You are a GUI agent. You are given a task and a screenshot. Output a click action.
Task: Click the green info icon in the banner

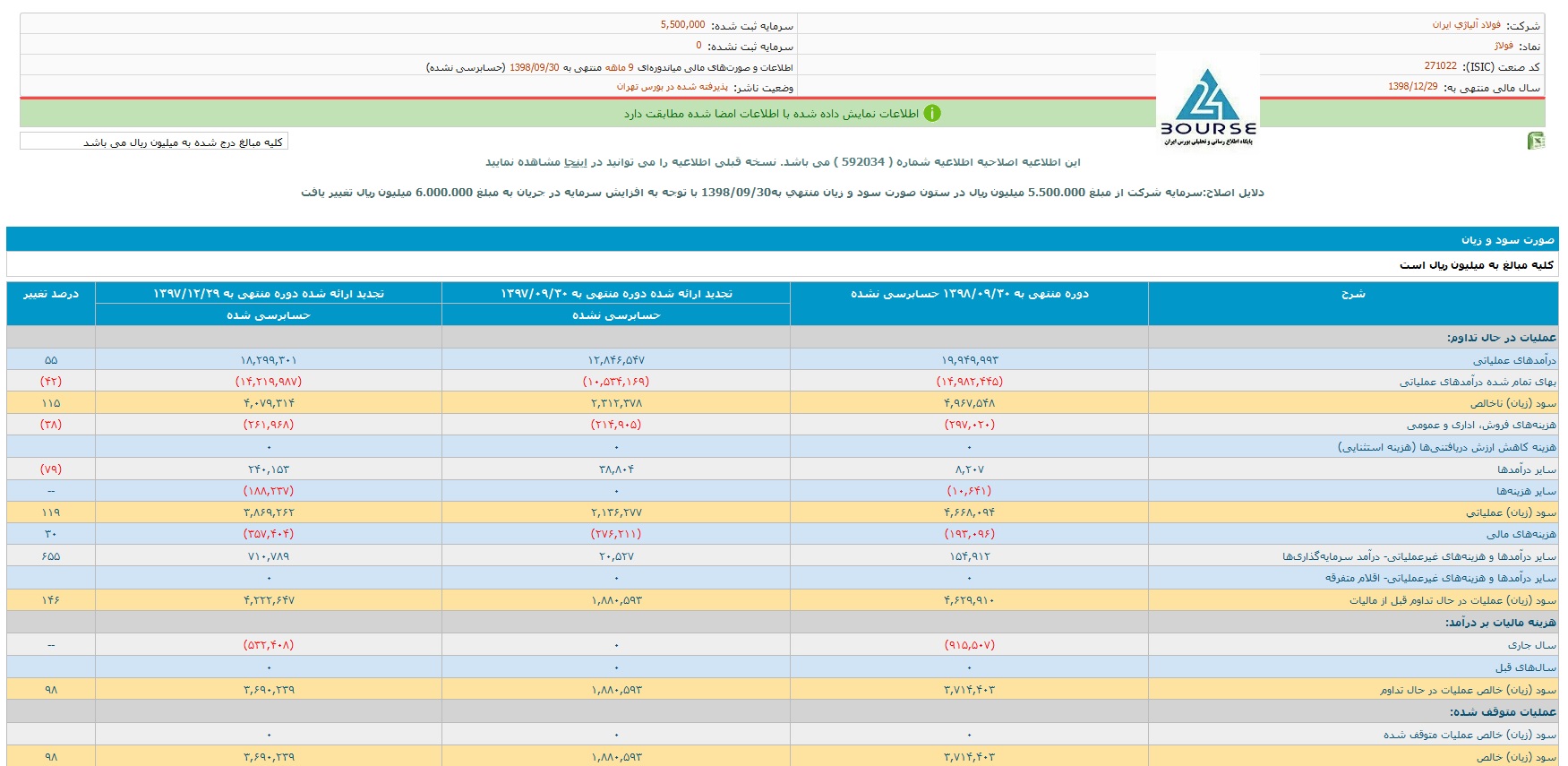932,113
